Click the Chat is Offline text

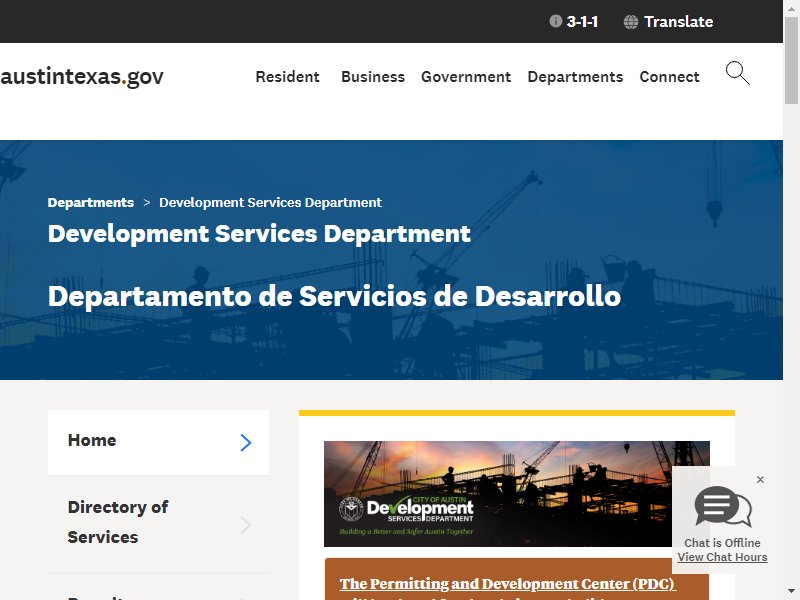722,543
